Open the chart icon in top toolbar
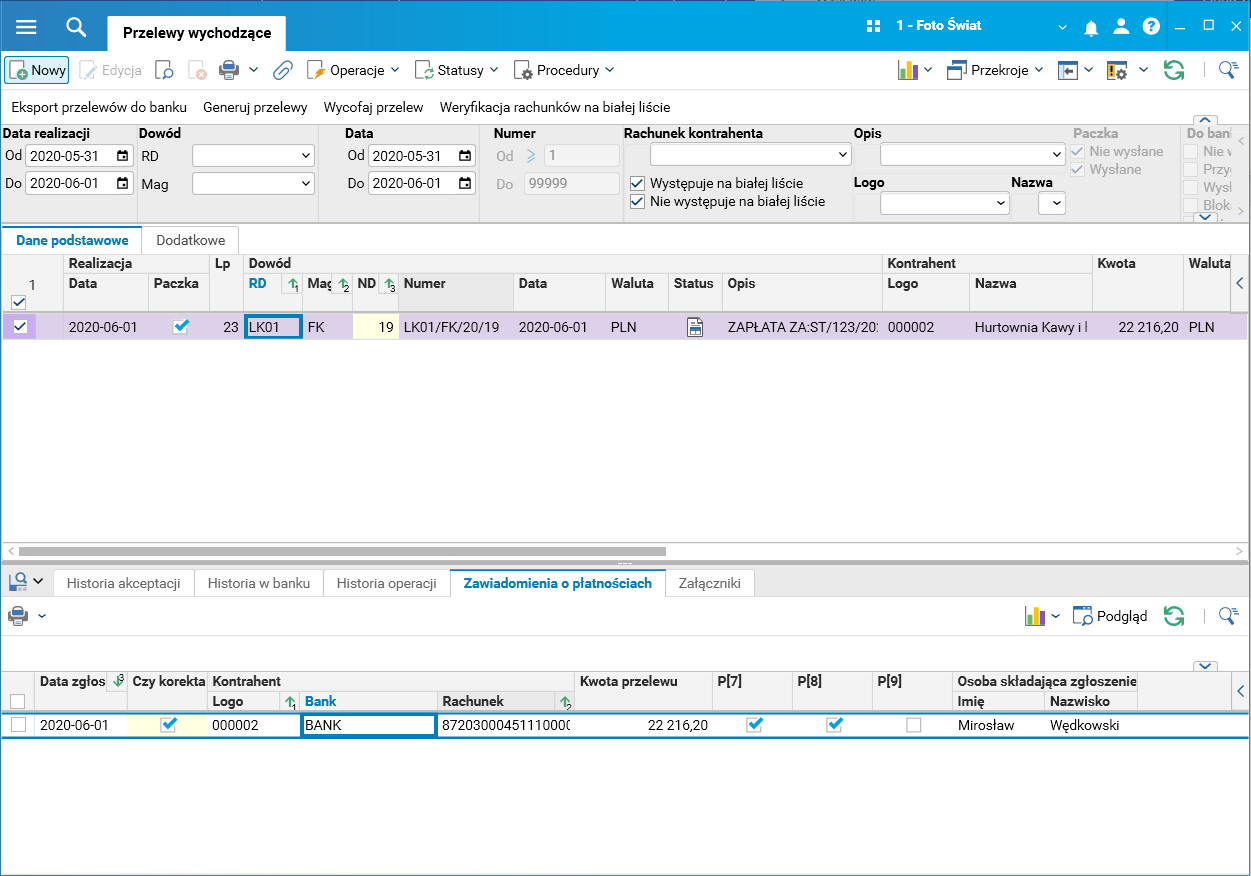The width and height of the screenshot is (1251, 876). click(x=908, y=70)
